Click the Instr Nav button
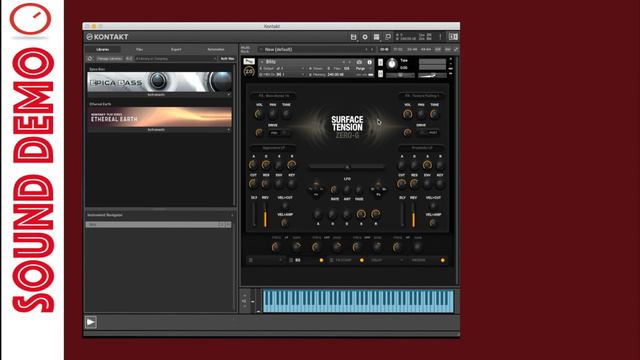 click(227, 59)
